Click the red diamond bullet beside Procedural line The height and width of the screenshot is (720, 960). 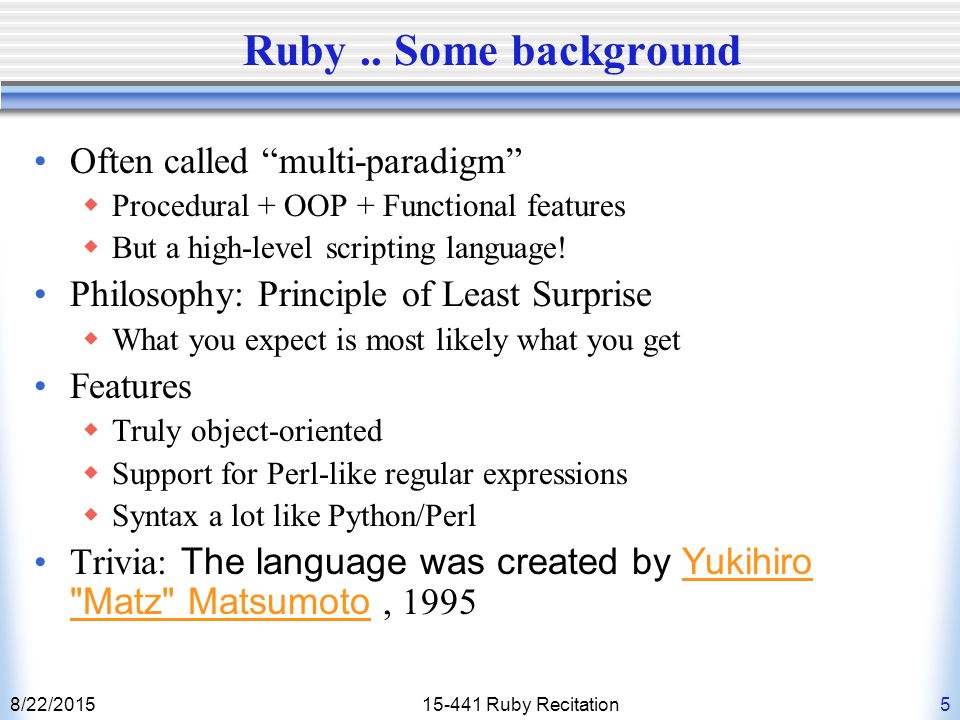(91, 204)
